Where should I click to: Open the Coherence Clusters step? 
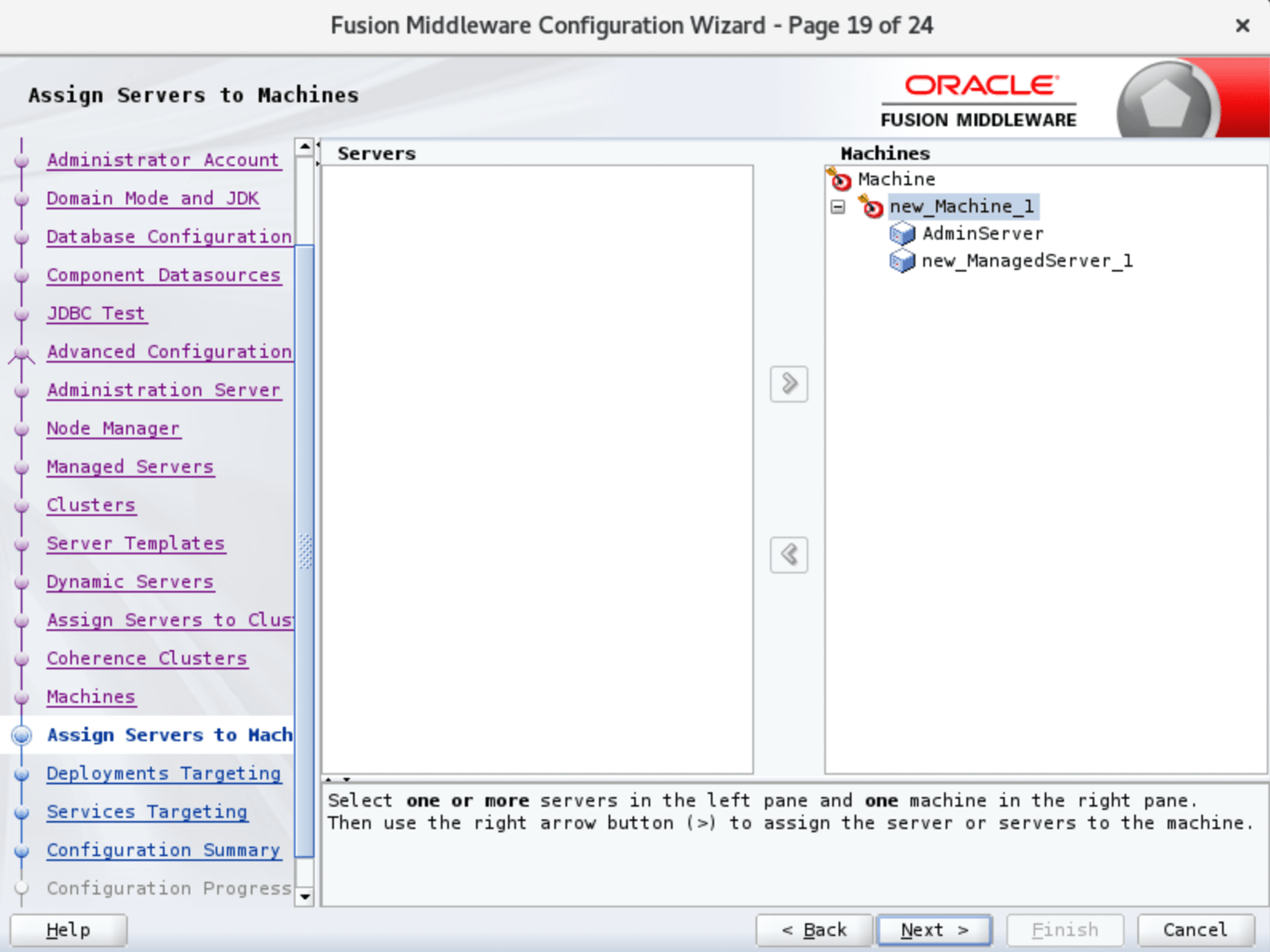146,659
